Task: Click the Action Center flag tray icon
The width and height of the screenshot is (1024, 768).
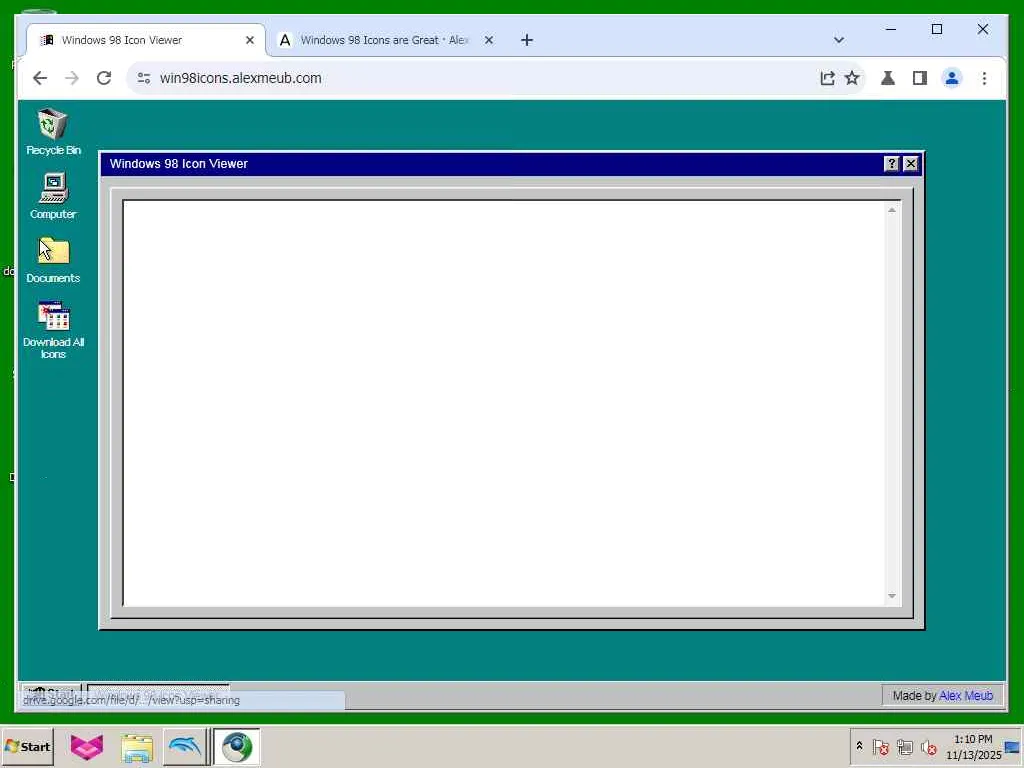Action: (x=880, y=746)
